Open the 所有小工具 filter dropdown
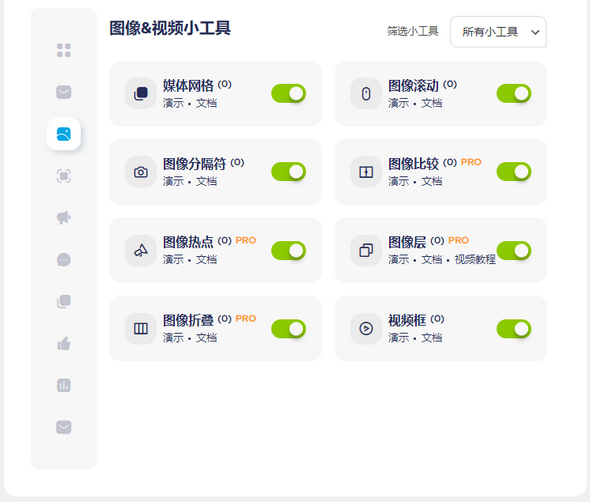 point(498,32)
